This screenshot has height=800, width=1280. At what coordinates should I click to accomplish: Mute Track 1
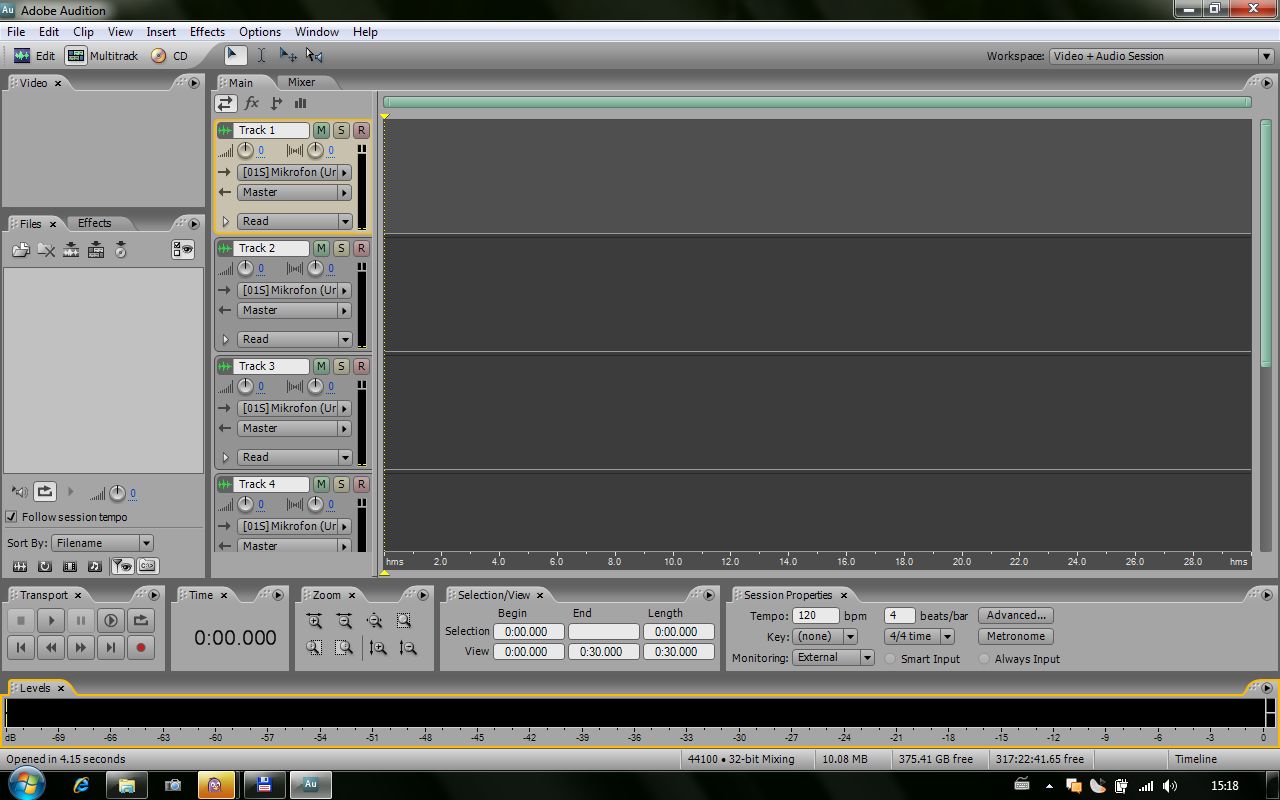coord(321,130)
